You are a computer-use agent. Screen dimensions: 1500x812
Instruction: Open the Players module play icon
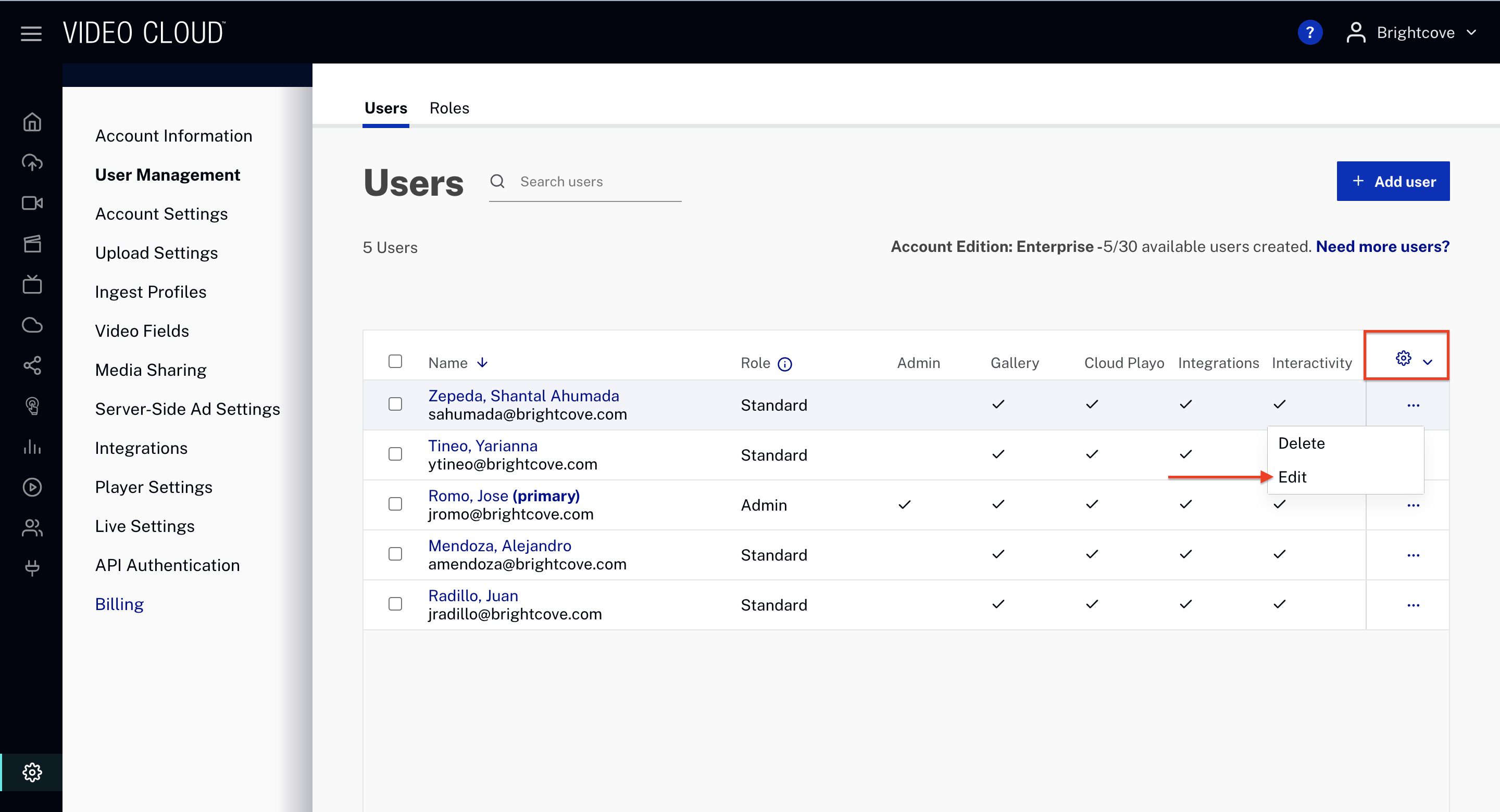32,487
